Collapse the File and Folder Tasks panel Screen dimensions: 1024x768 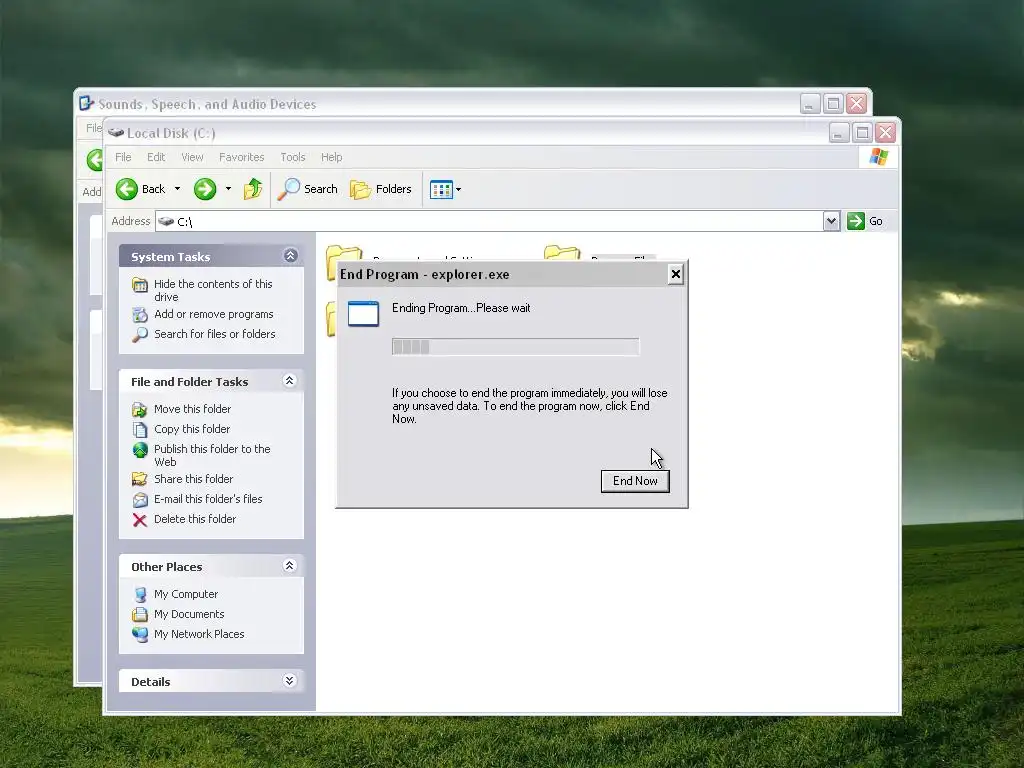289,381
